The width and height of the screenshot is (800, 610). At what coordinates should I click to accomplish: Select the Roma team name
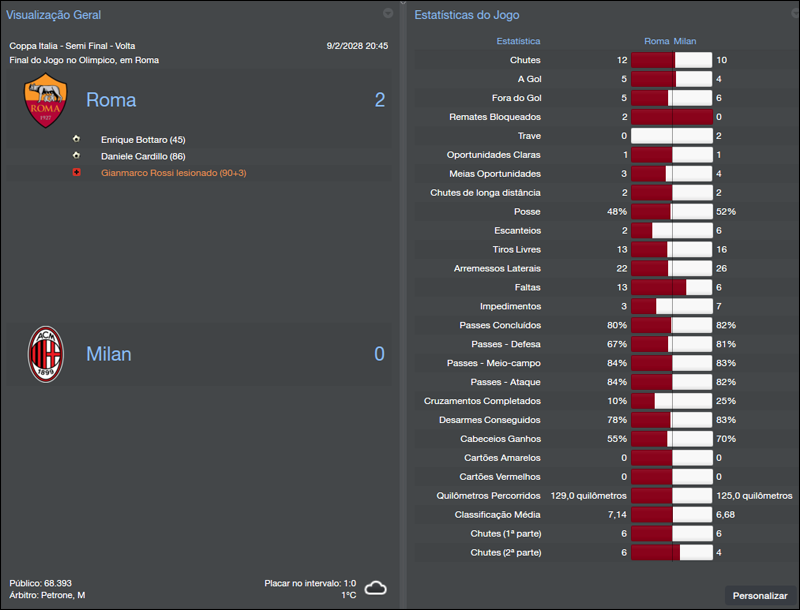tap(111, 100)
